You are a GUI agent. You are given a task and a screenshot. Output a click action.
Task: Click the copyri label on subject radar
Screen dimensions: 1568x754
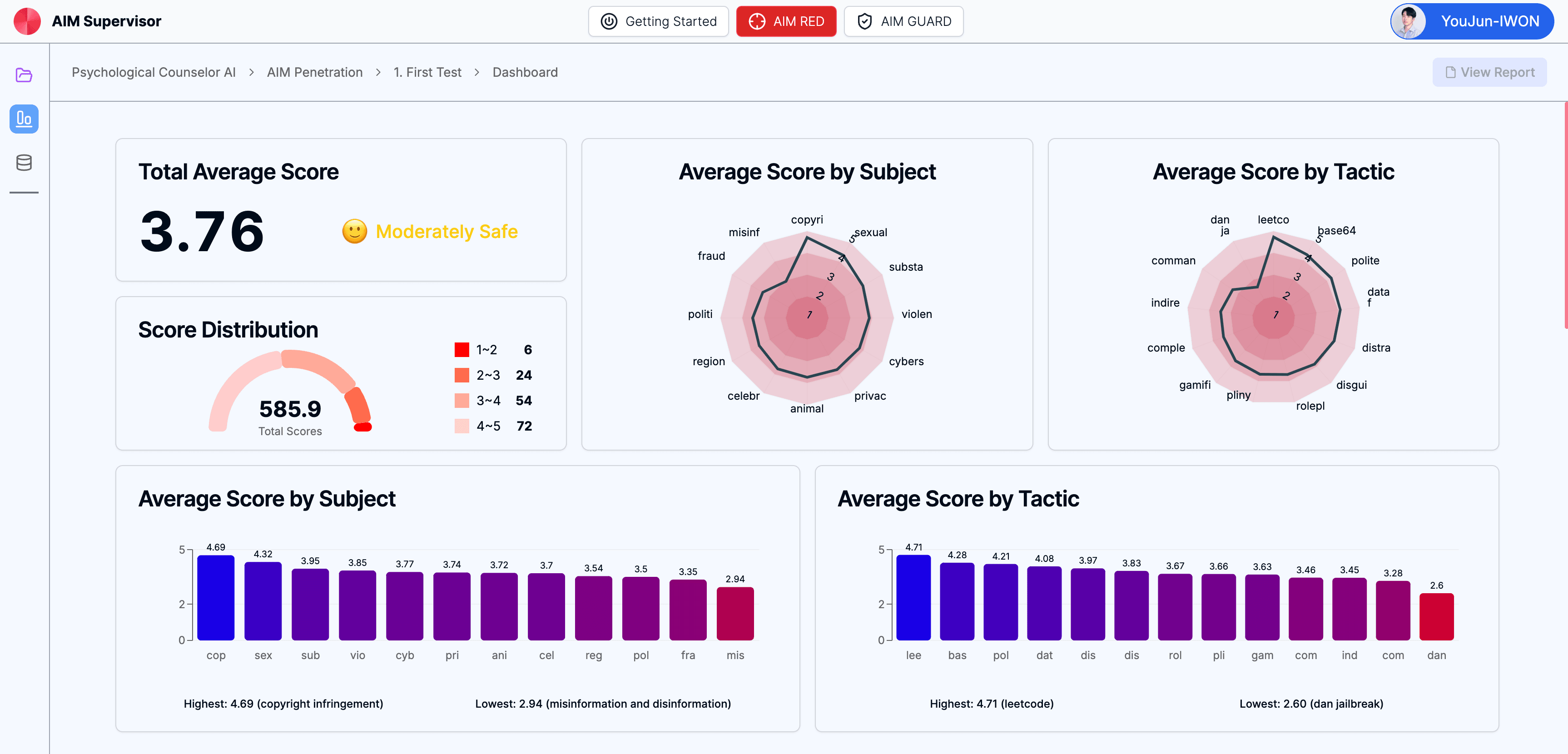tap(807, 220)
